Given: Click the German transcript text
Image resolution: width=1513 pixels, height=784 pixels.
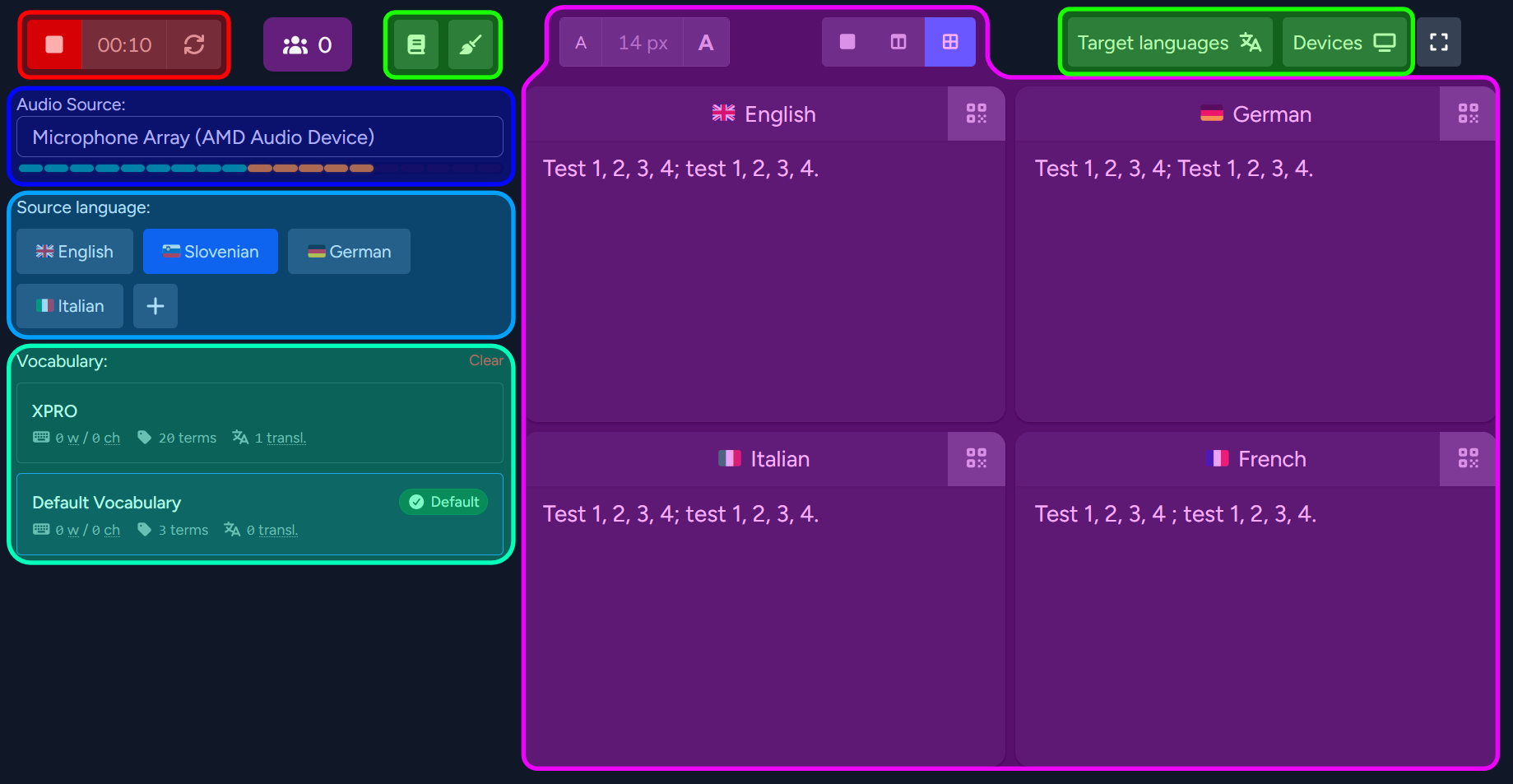Looking at the screenshot, I should [1174, 169].
